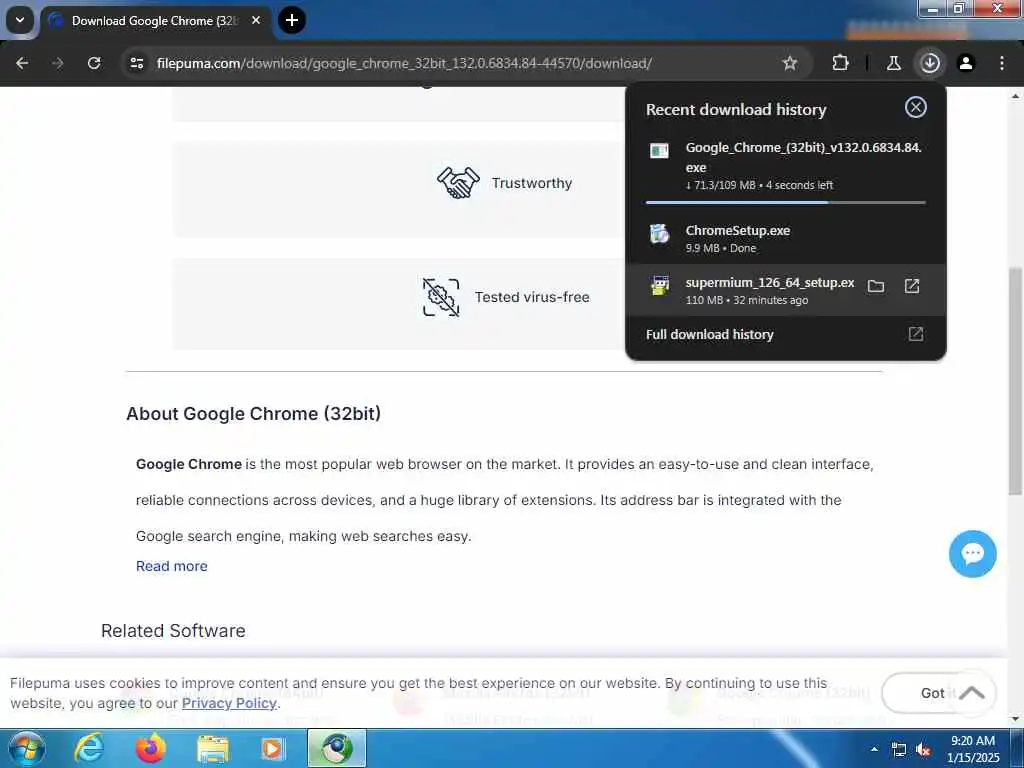Click the Read more link
The image size is (1024, 768).
click(172, 566)
